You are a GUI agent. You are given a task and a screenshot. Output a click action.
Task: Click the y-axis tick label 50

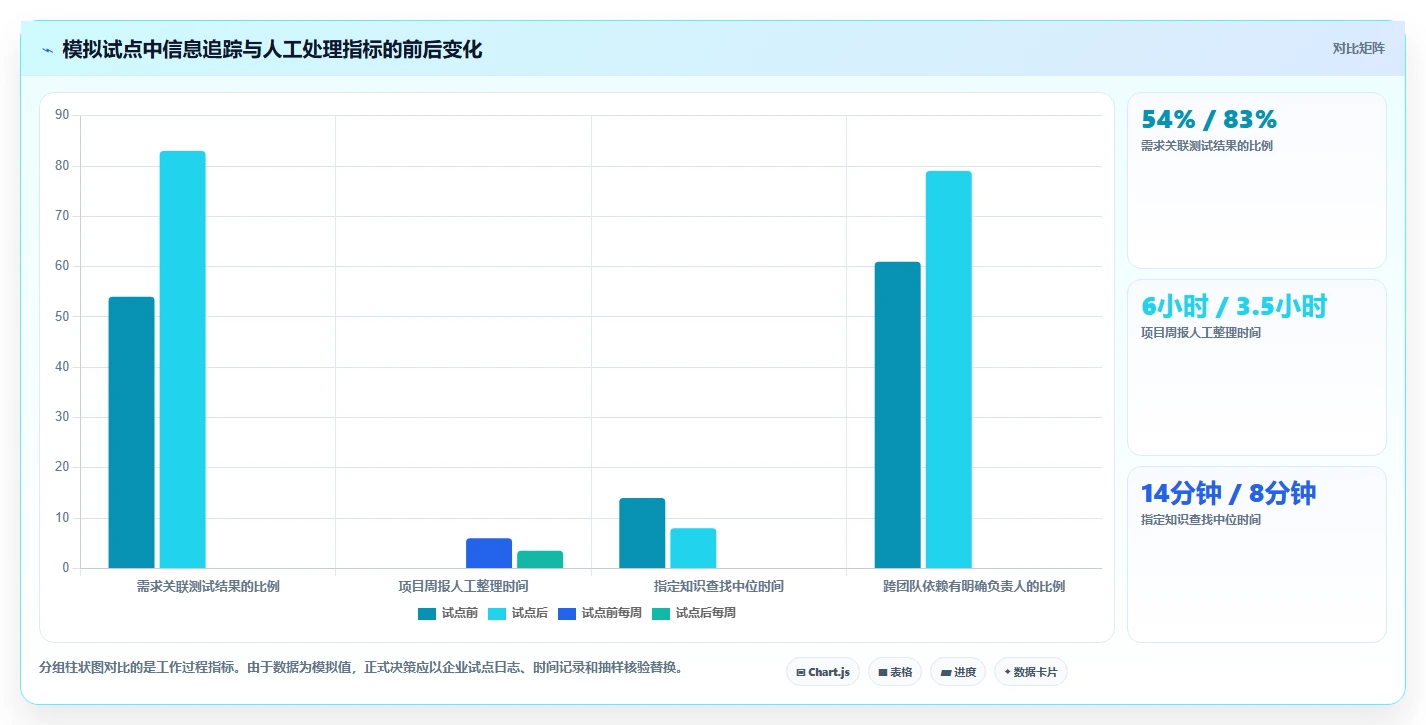point(62,316)
